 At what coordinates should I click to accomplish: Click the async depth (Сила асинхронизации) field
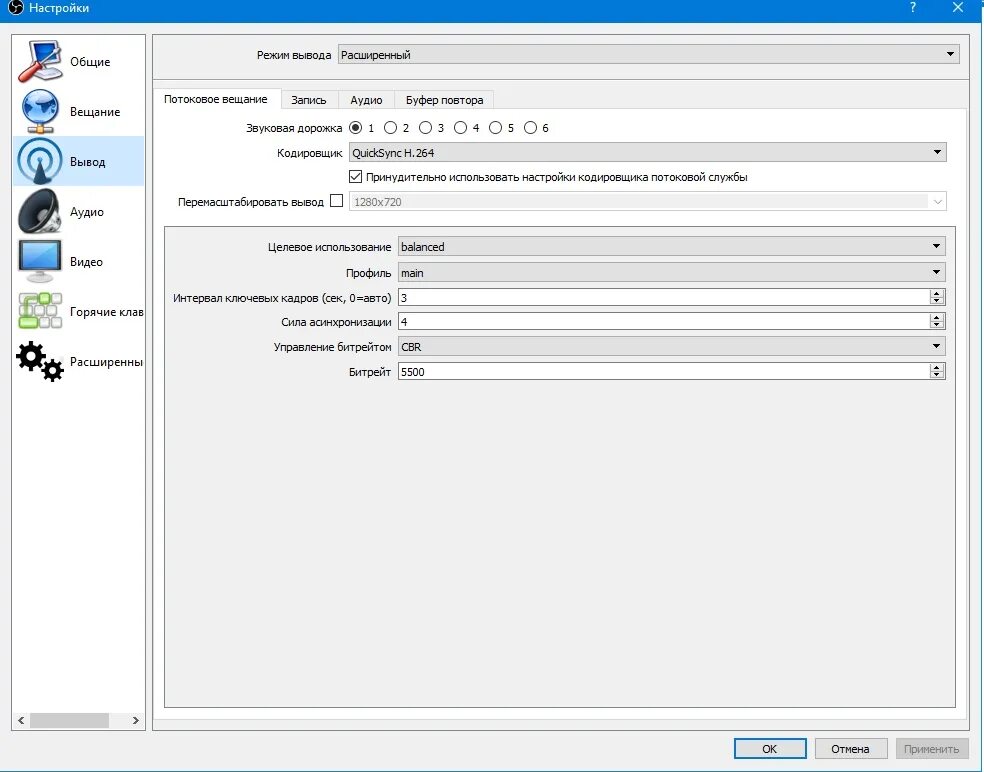(663, 321)
